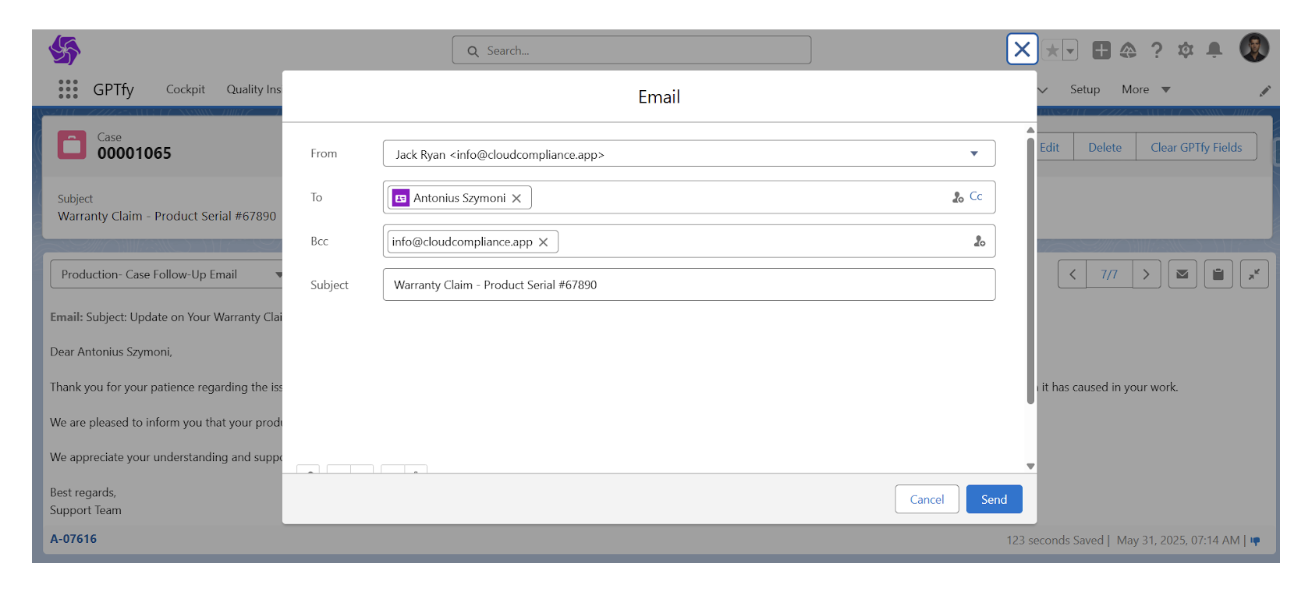Open the To field contact lookup icon
This screenshot has width=1306, height=614.
(957, 197)
